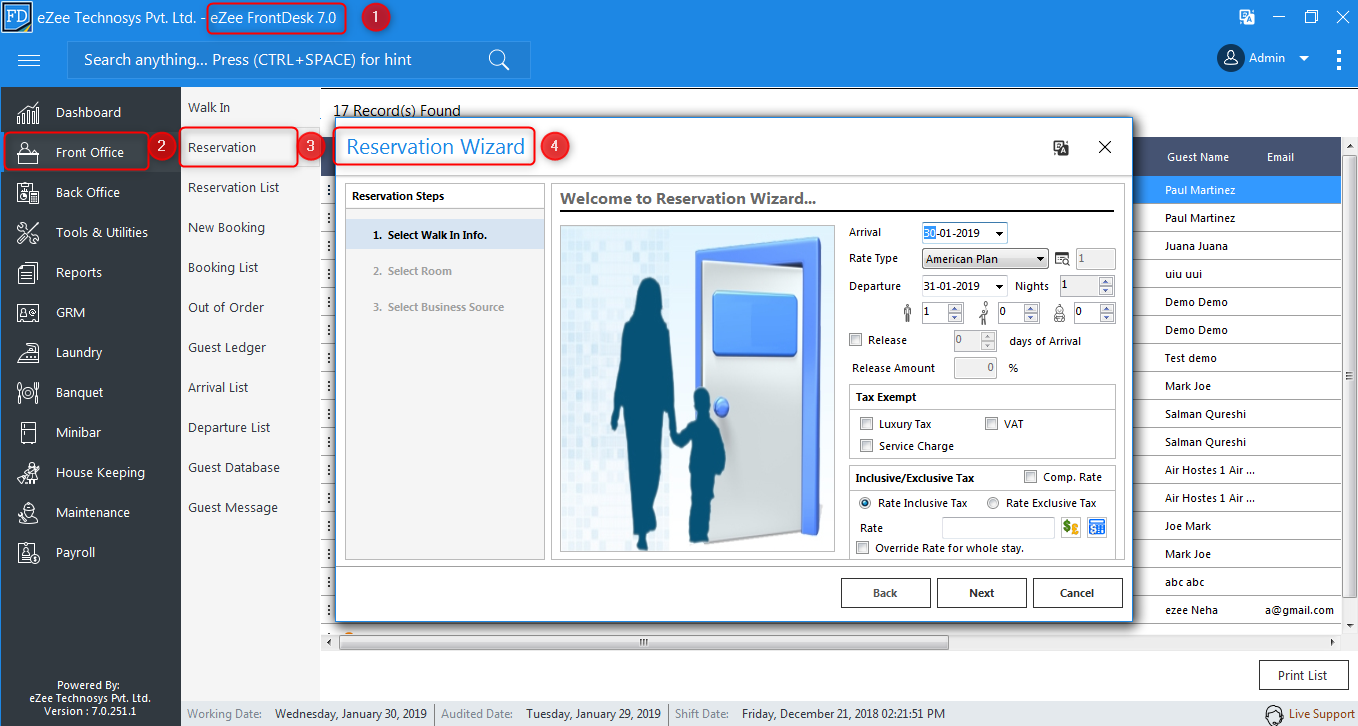Open Arrival List menu item
The height and width of the screenshot is (726, 1358).
click(218, 388)
